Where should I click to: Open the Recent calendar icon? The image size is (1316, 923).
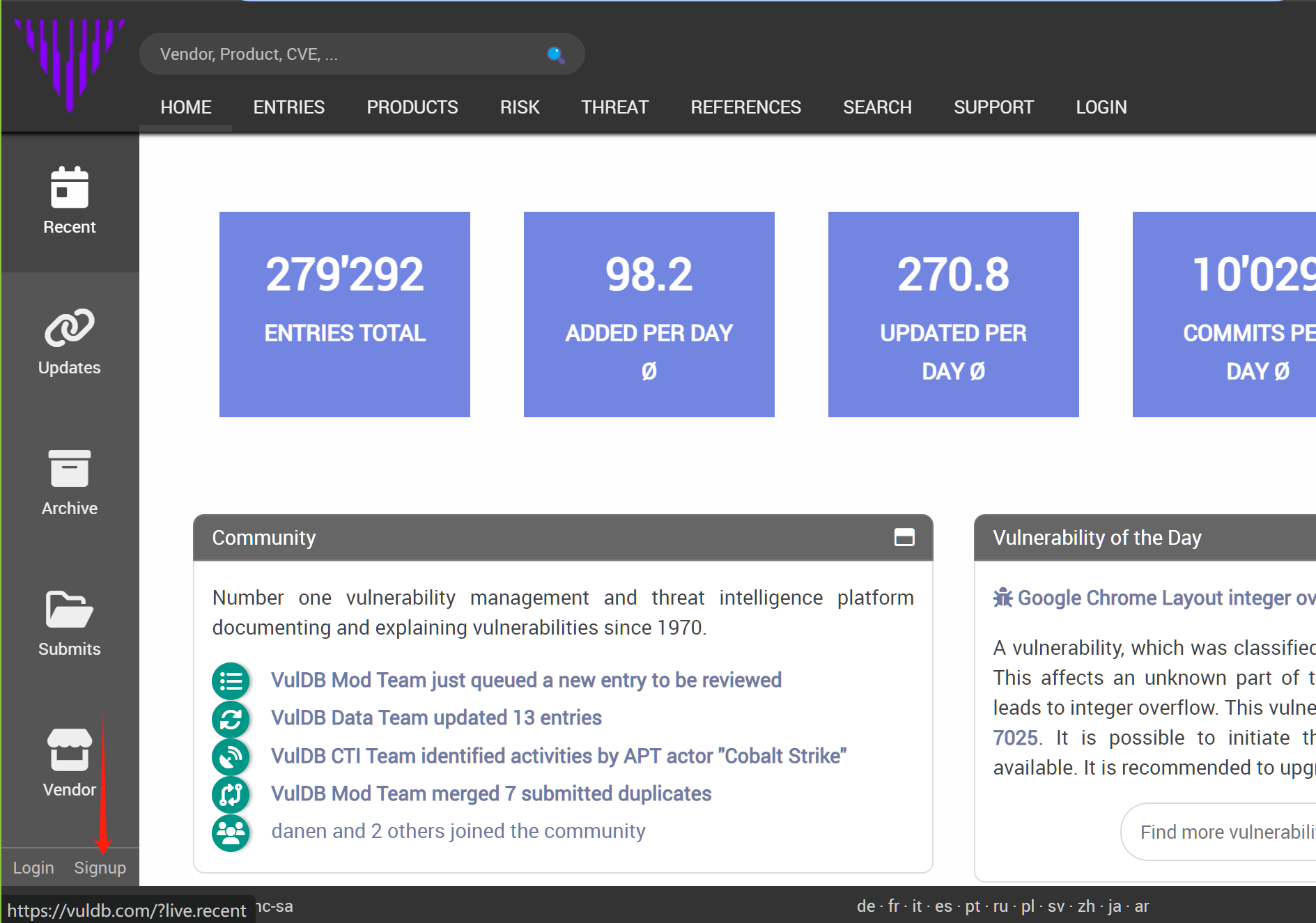coord(70,188)
